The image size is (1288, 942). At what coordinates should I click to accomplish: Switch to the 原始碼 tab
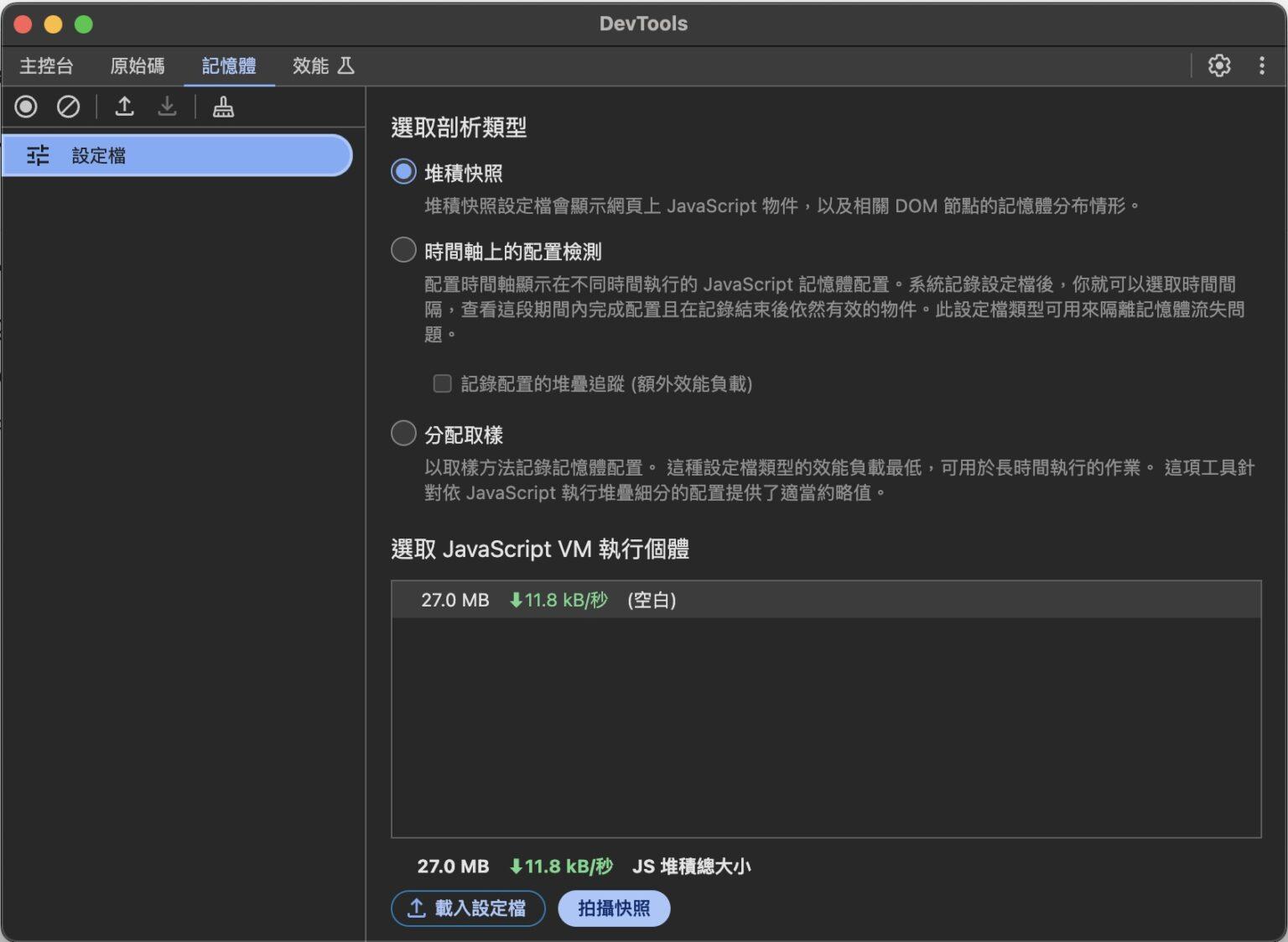point(138,65)
